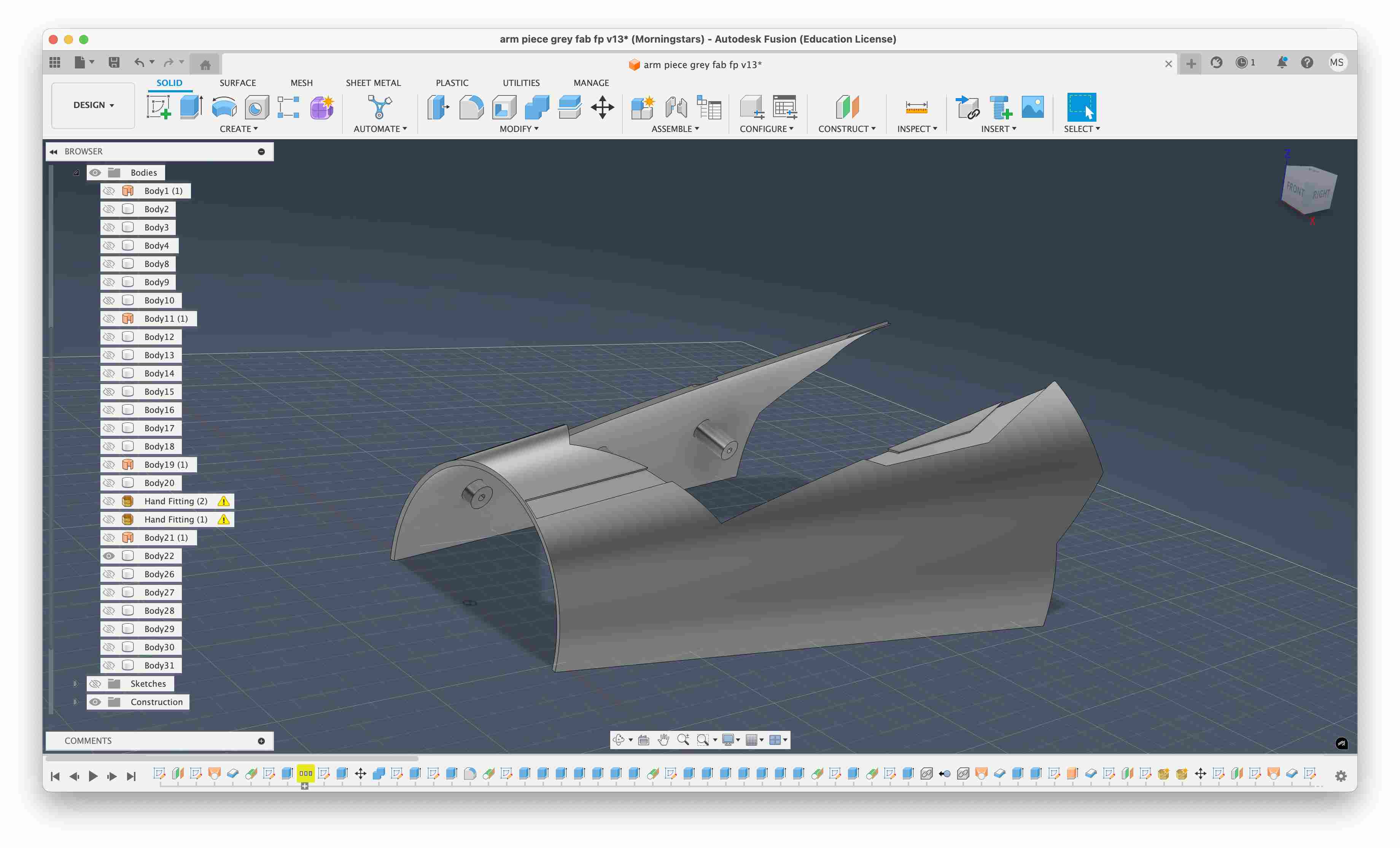The width and height of the screenshot is (1400, 848).
Task: Switch to the MESH tab
Action: (301, 83)
